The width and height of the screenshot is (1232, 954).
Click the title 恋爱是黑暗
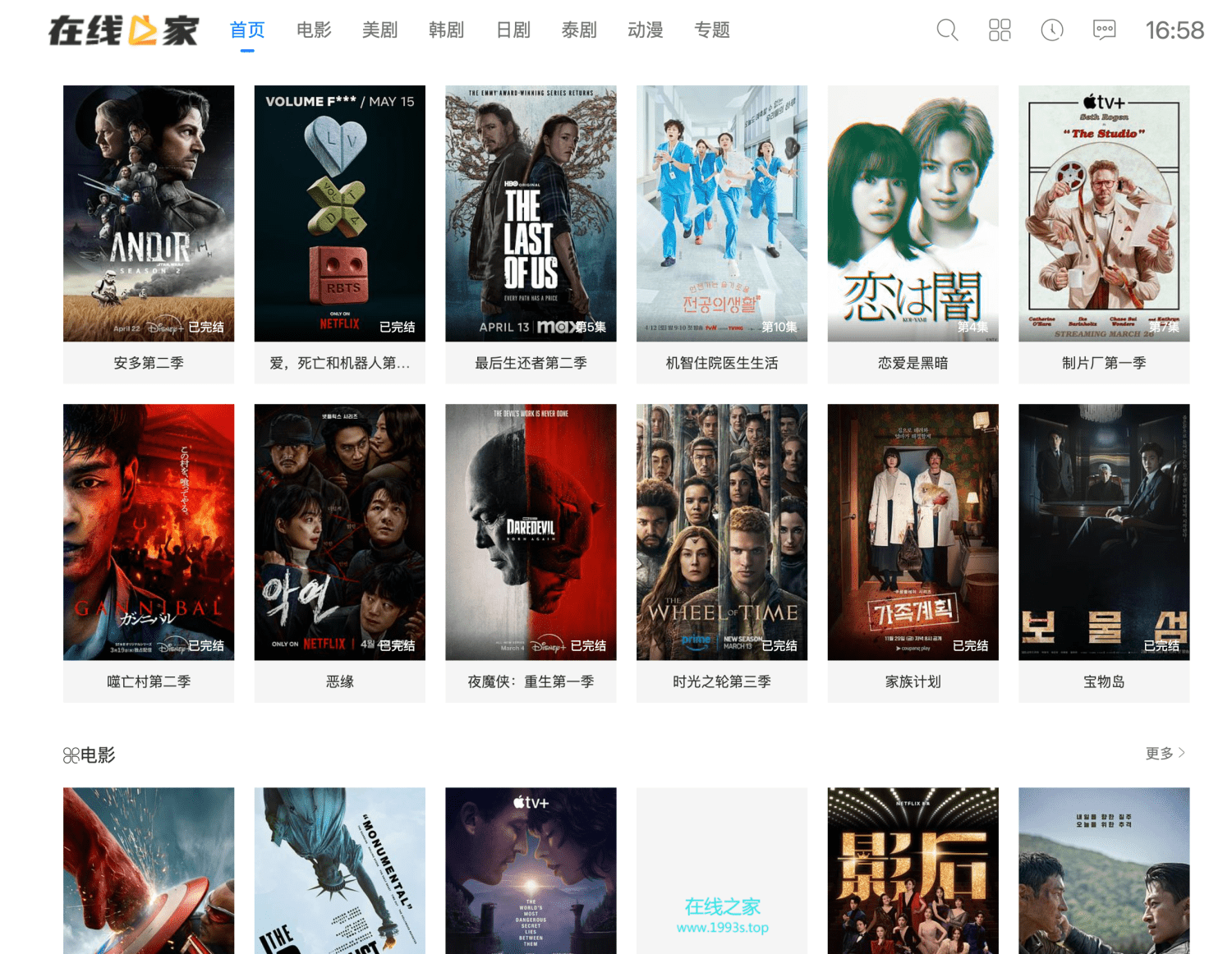pyautogui.click(x=913, y=363)
